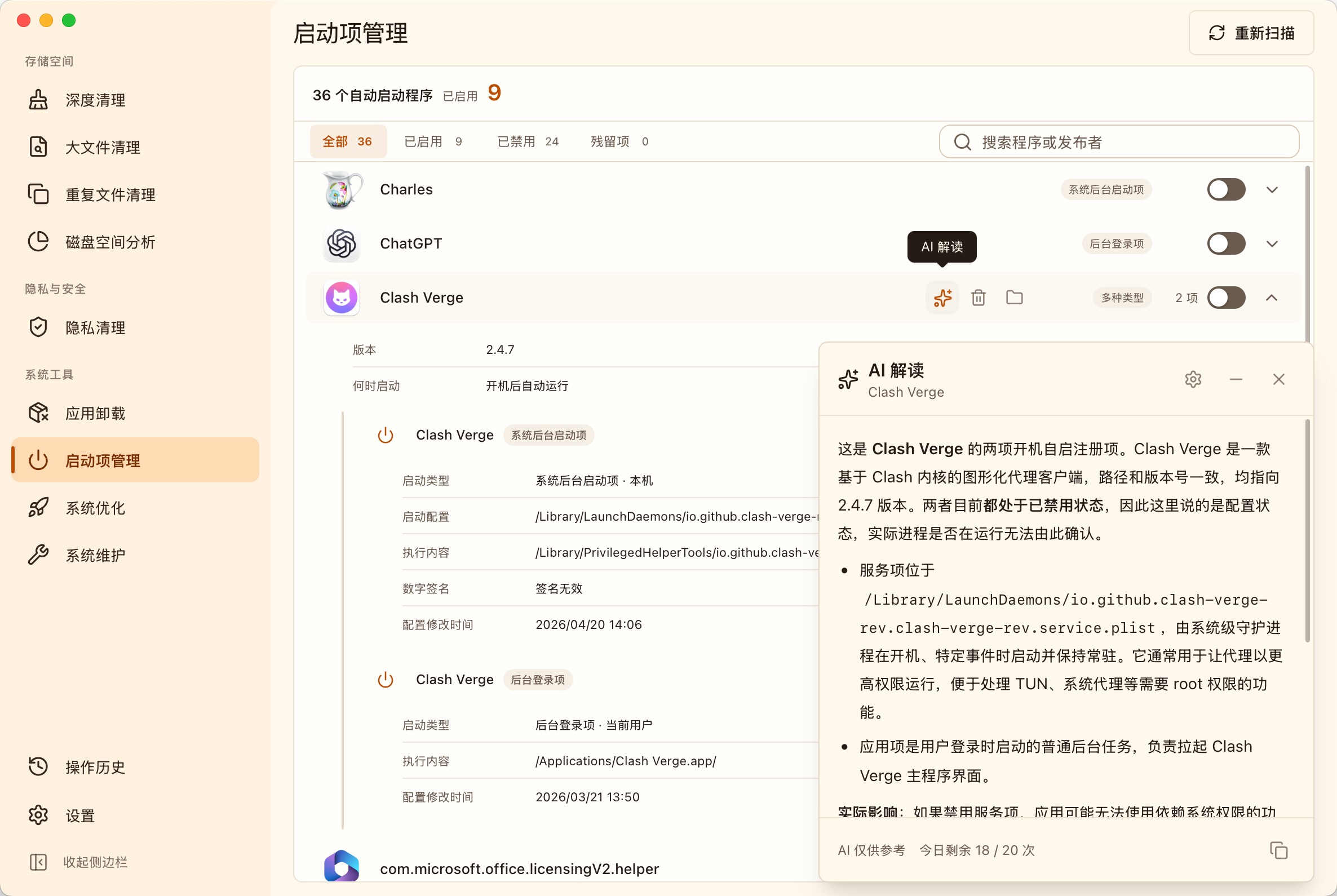
Task: Click the 重新扫描 button
Action: click(1251, 33)
